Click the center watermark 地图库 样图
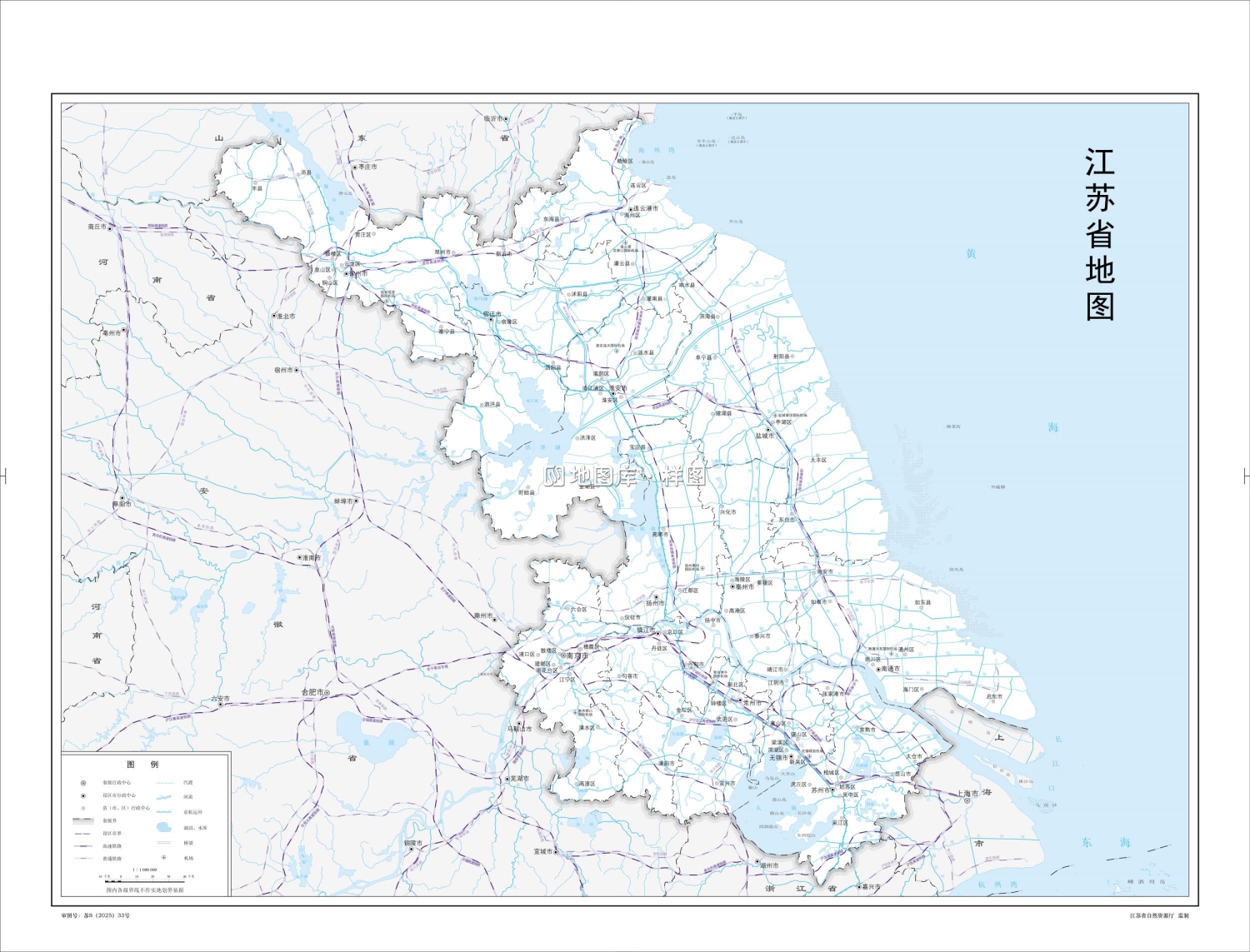This screenshot has height=952, width=1250. pyautogui.click(x=624, y=476)
